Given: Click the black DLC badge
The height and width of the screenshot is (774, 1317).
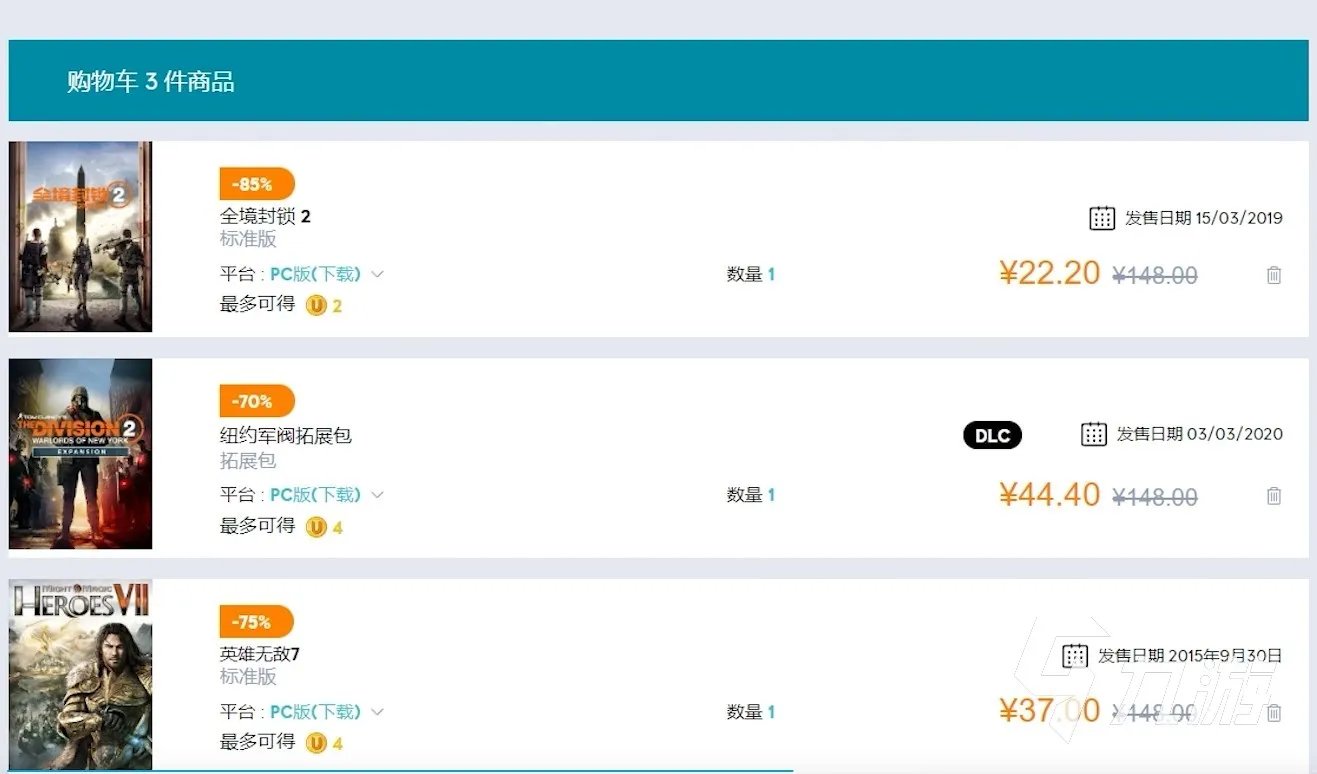Looking at the screenshot, I should pyautogui.click(x=991, y=435).
